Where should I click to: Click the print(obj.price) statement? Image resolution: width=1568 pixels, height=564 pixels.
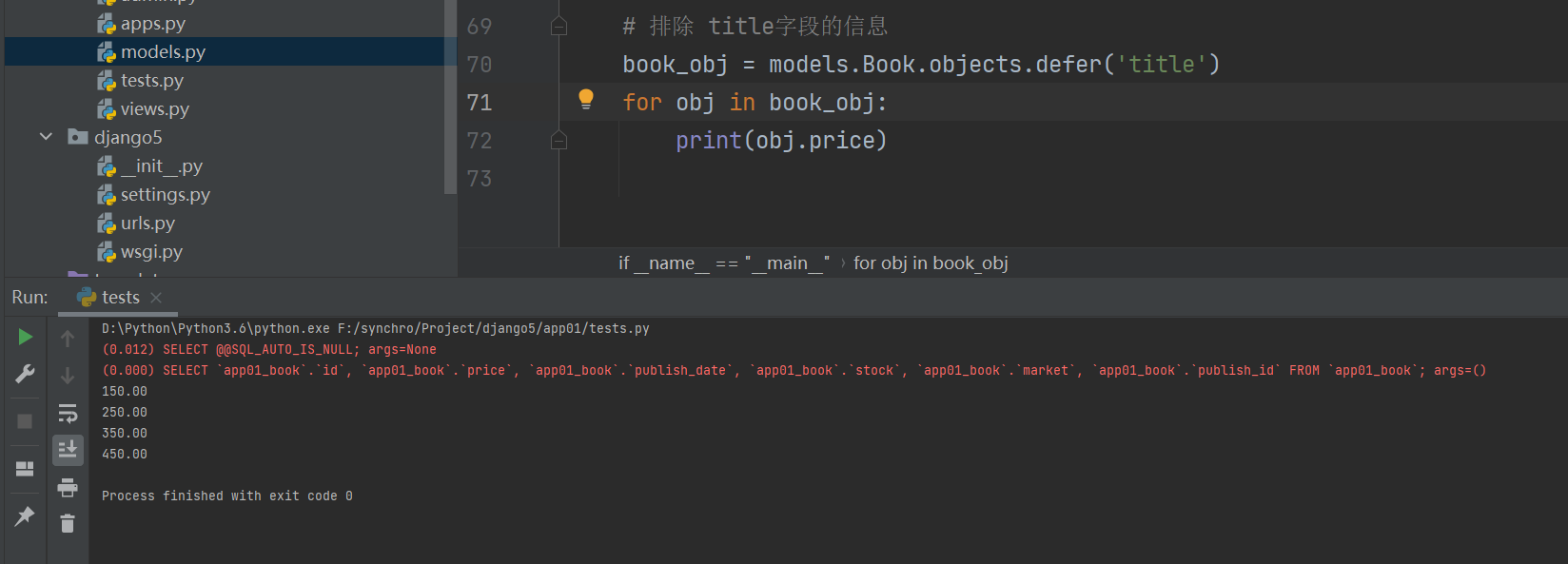(x=781, y=141)
